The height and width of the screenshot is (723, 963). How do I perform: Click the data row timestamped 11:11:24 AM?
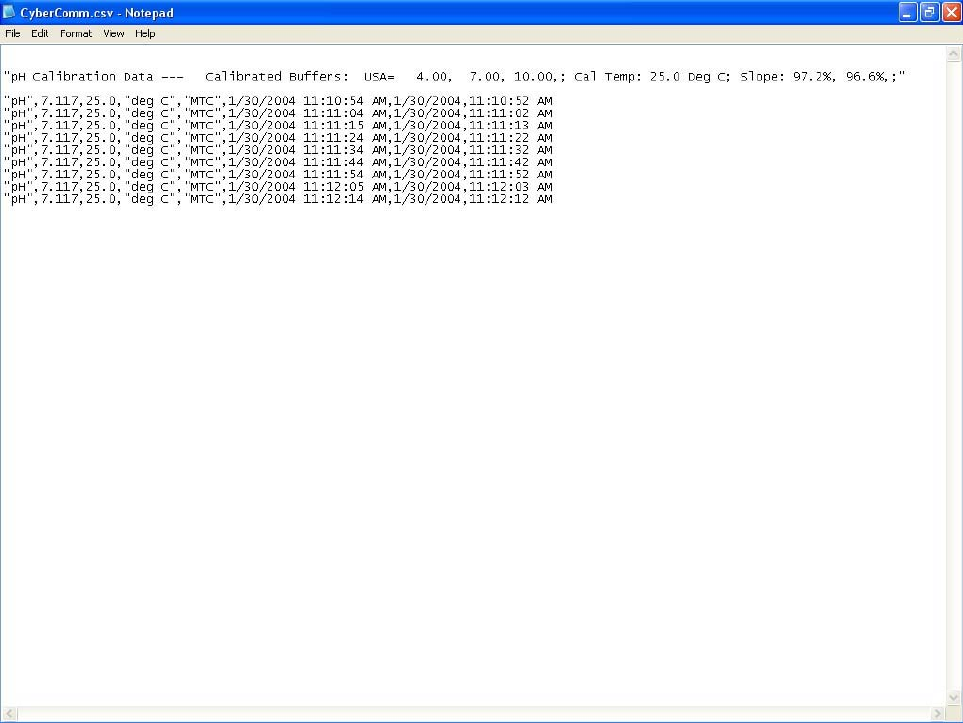click(x=278, y=138)
